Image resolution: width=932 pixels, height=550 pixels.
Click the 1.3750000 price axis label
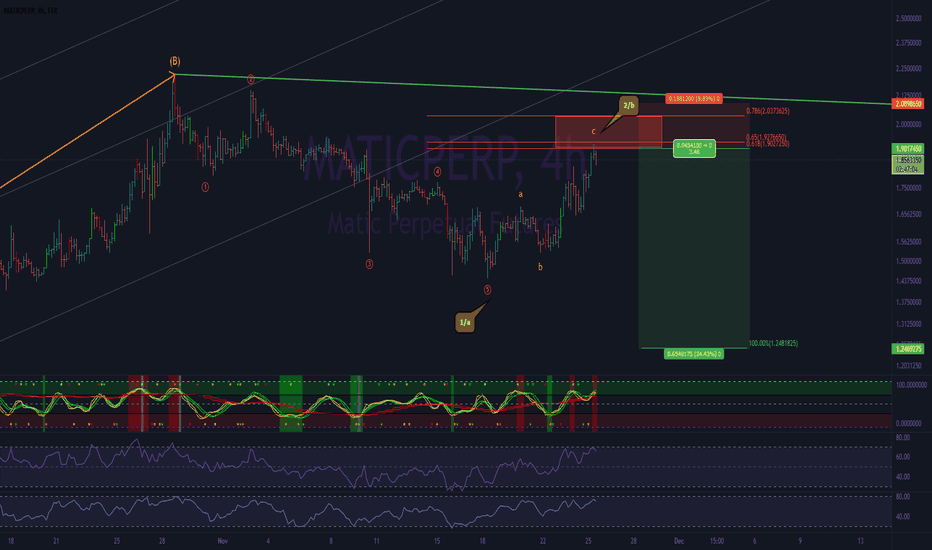(x=908, y=302)
